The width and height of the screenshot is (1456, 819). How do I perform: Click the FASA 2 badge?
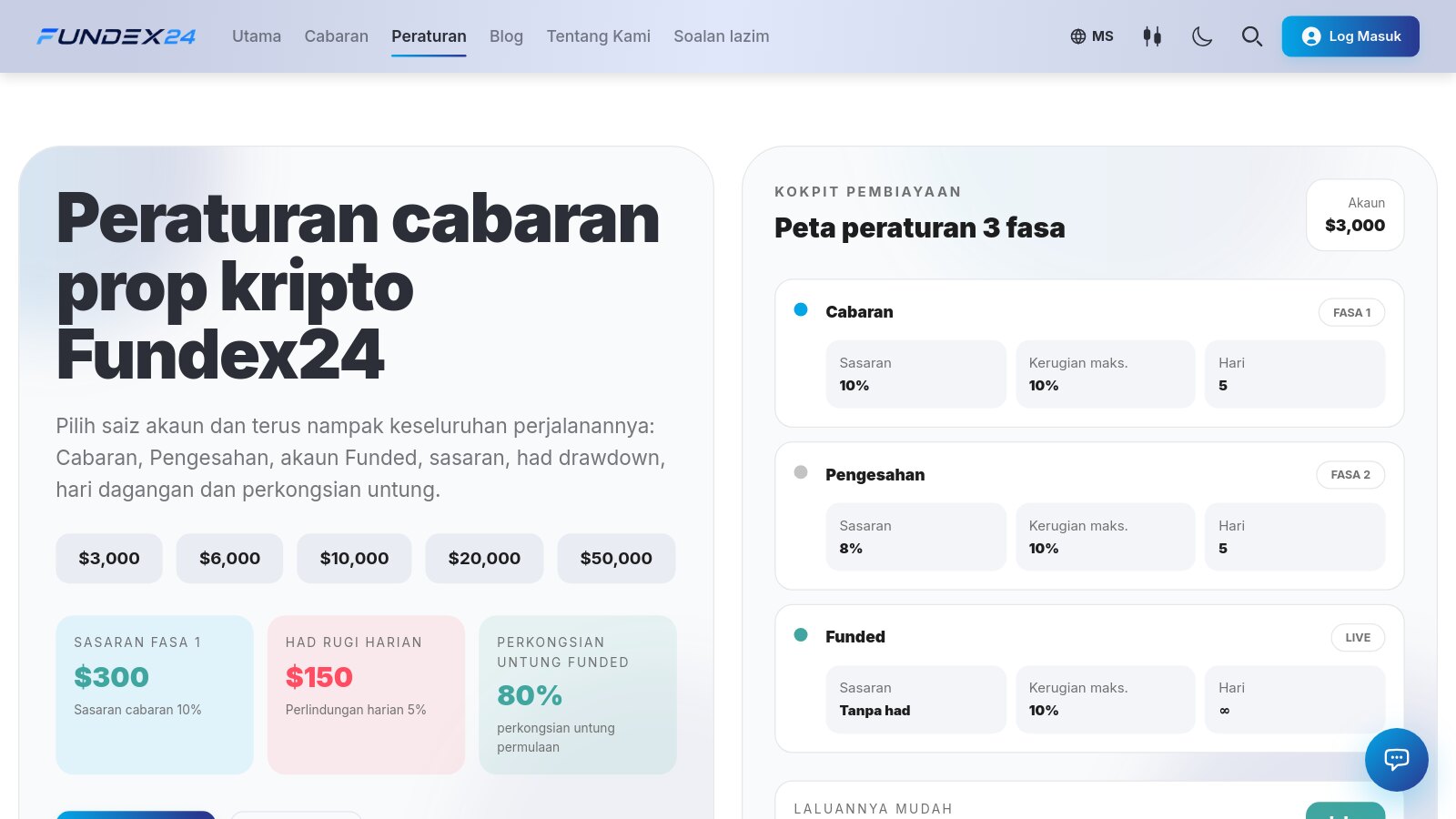[1350, 474]
